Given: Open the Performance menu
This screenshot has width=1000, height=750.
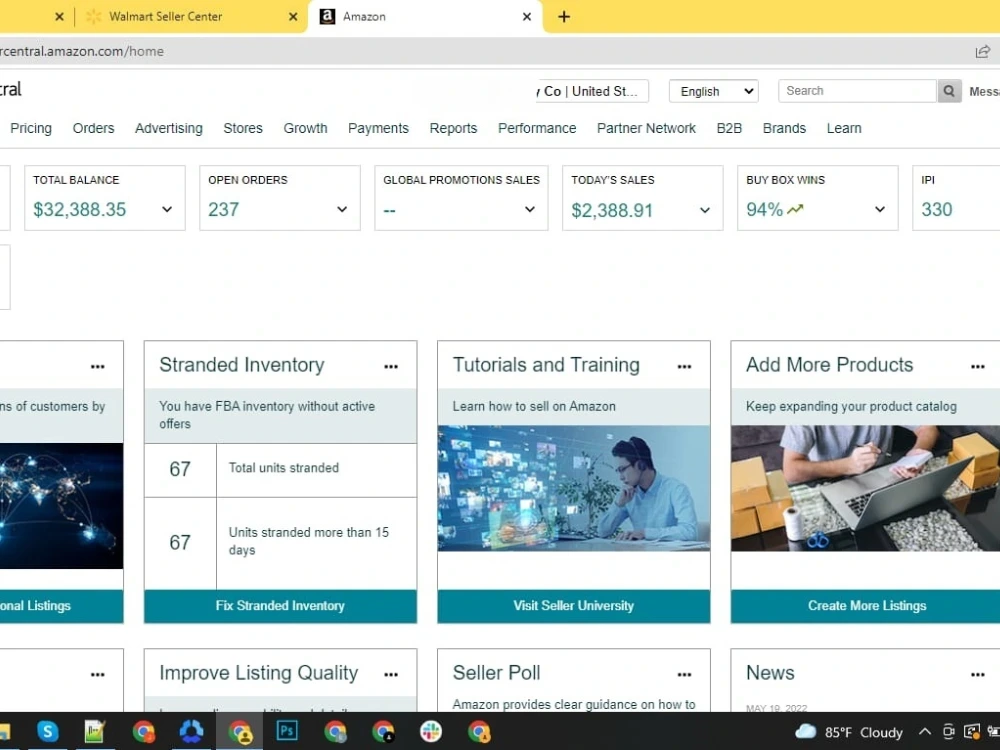Looking at the screenshot, I should click(537, 128).
